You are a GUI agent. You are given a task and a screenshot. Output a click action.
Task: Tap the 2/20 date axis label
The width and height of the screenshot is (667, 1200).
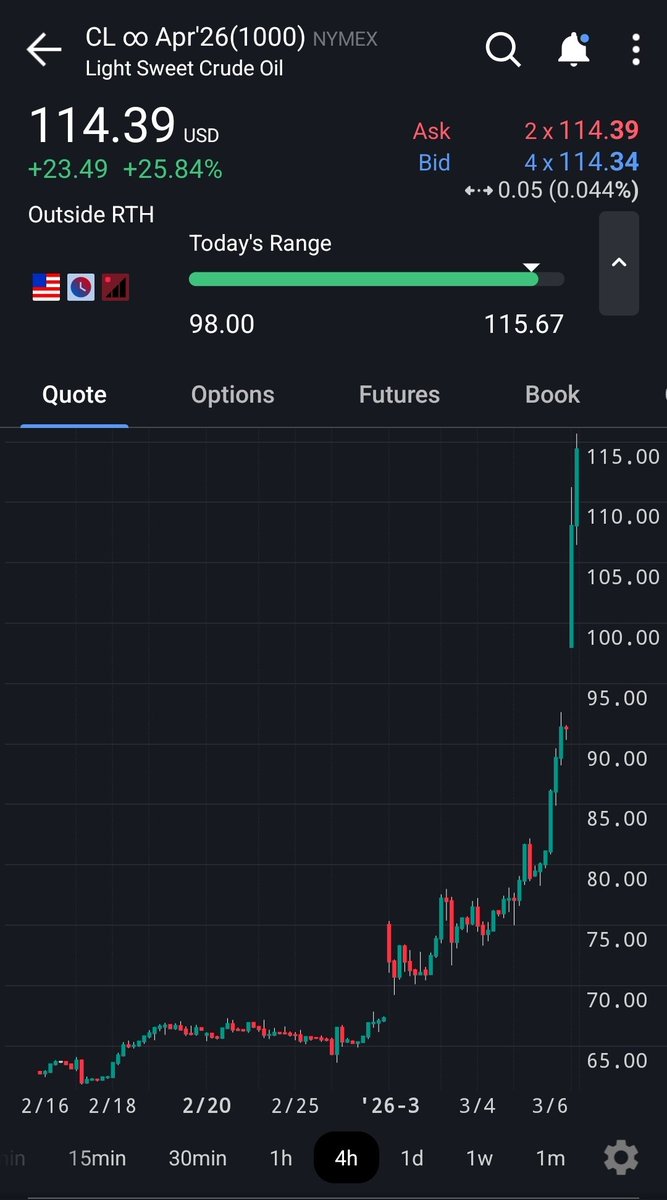(x=207, y=1105)
